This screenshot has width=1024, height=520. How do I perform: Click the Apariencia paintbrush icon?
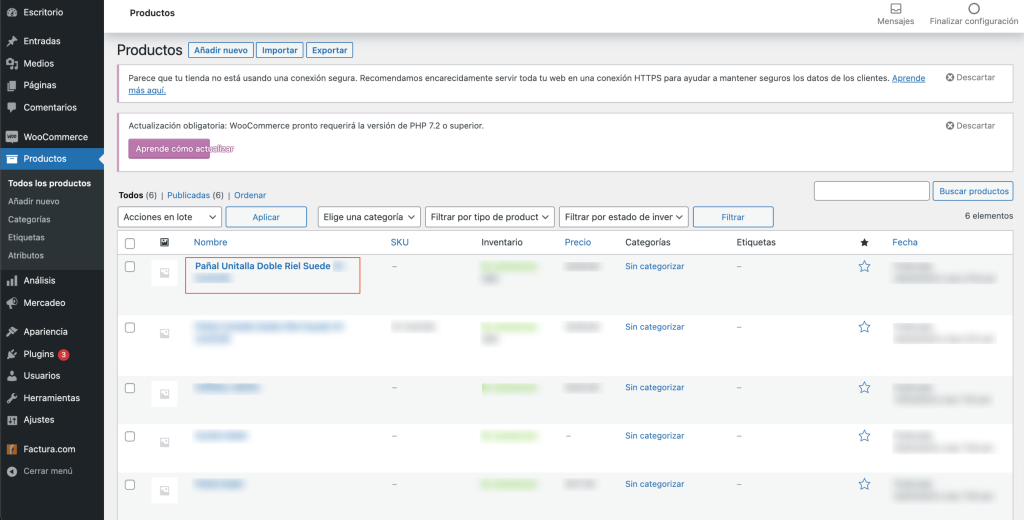pyautogui.click(x=12, y=332)
